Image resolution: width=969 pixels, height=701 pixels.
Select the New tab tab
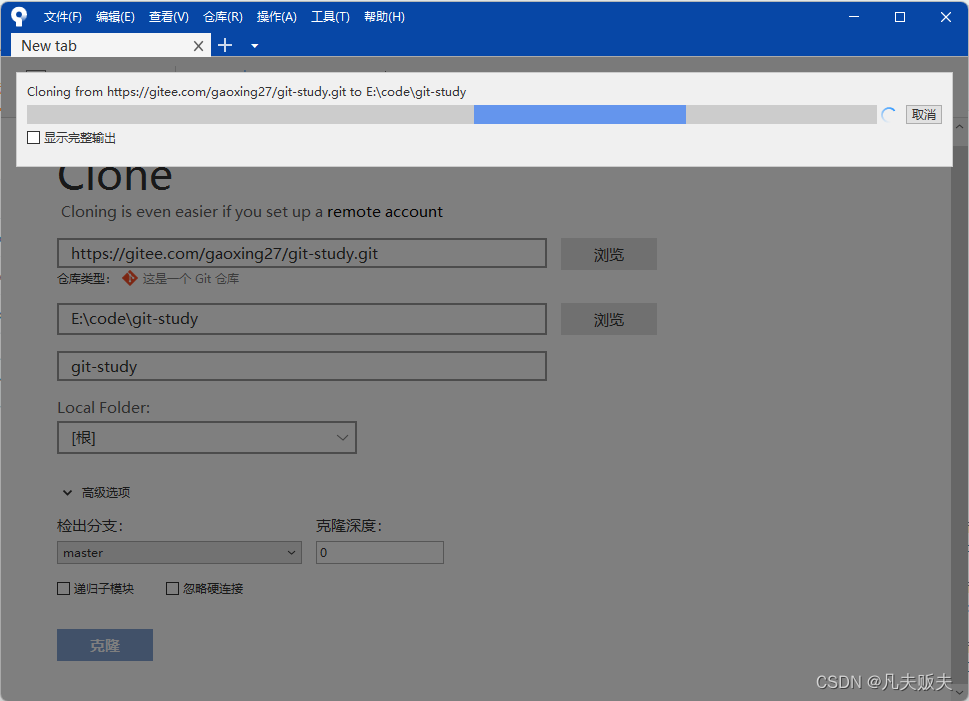[x=111, y=45]
